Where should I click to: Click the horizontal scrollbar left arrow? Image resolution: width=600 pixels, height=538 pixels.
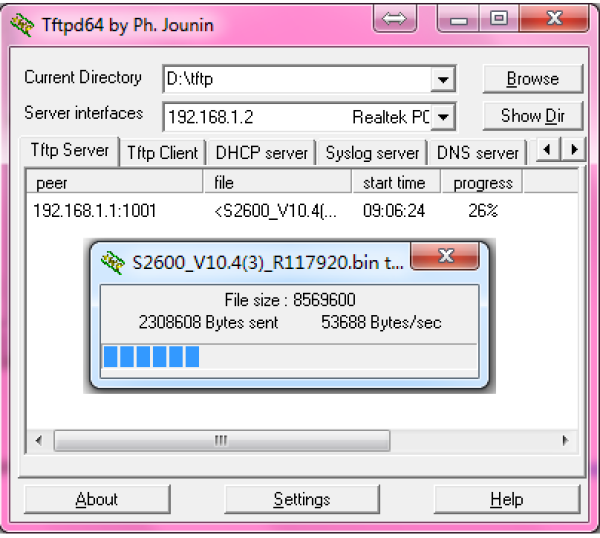click(x=39, y=441)
